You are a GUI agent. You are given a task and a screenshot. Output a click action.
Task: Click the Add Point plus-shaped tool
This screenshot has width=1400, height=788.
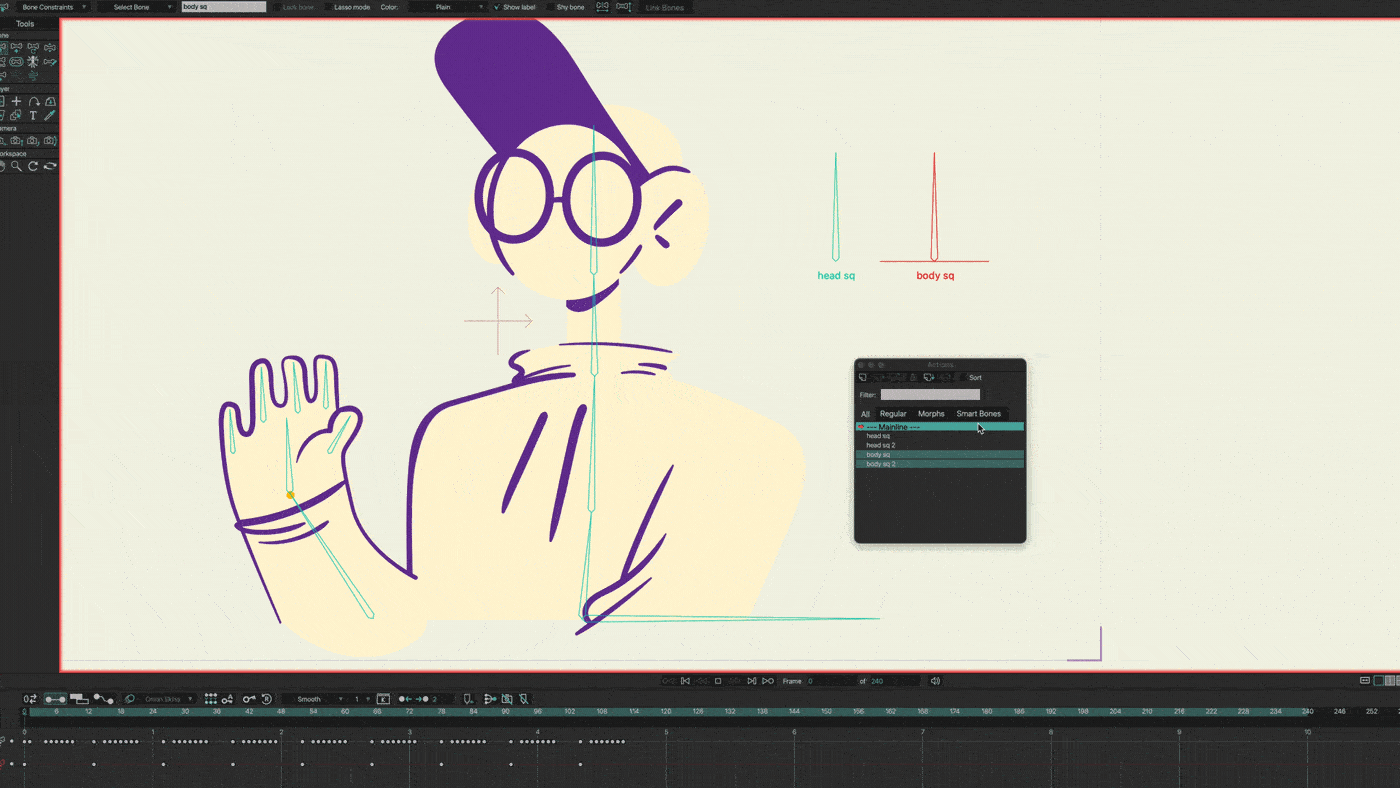(x=16, y=102)
